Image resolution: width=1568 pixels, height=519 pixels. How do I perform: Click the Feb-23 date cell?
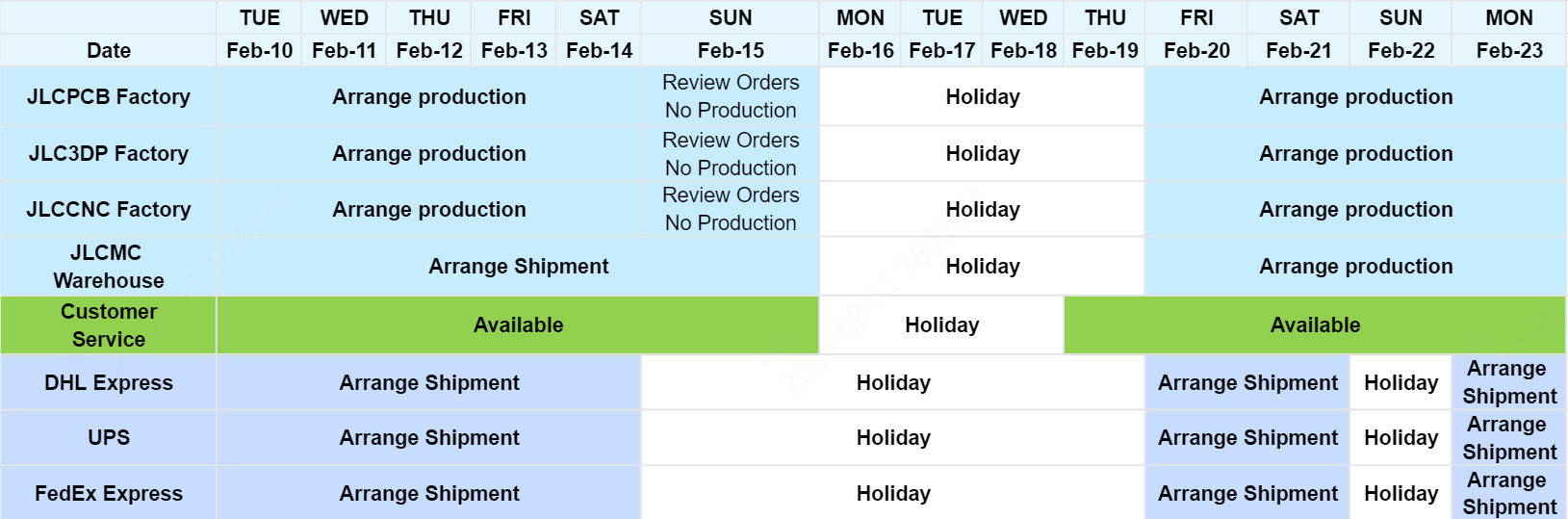tap(1508, 51)
